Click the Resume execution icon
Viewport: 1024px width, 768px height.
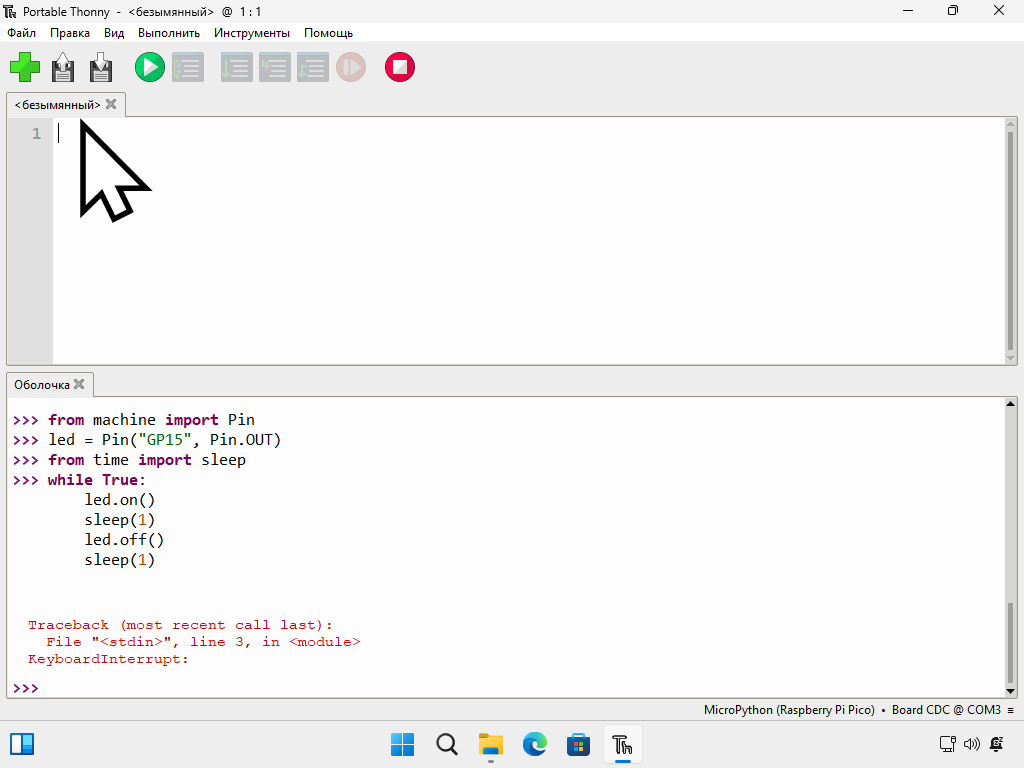tap(351, 67)
